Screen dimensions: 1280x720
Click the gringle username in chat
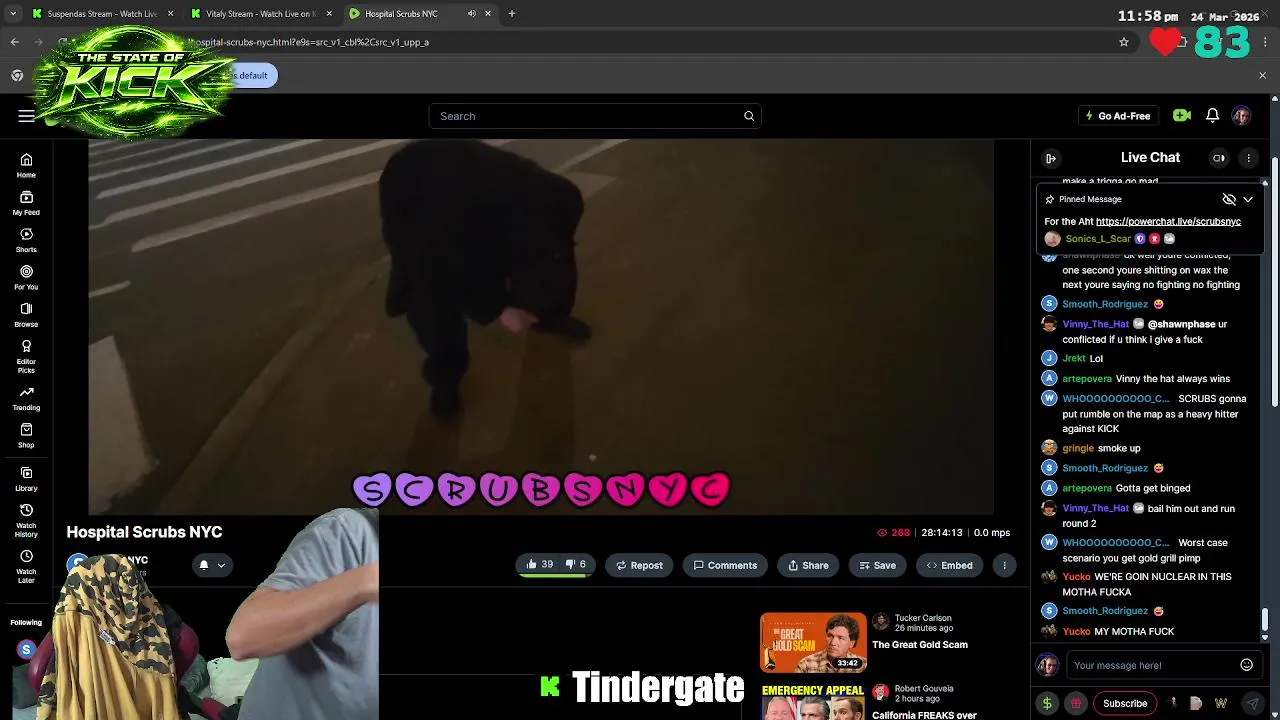click(x=1078, y=448)
